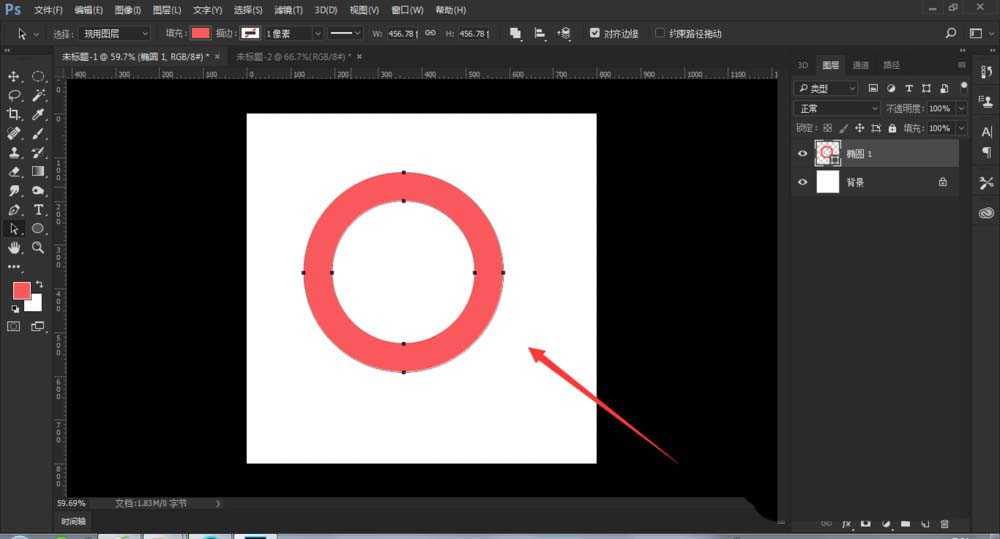
Task: Open the layer opacity 100% dropdown arrow
Action: (962, 108)
